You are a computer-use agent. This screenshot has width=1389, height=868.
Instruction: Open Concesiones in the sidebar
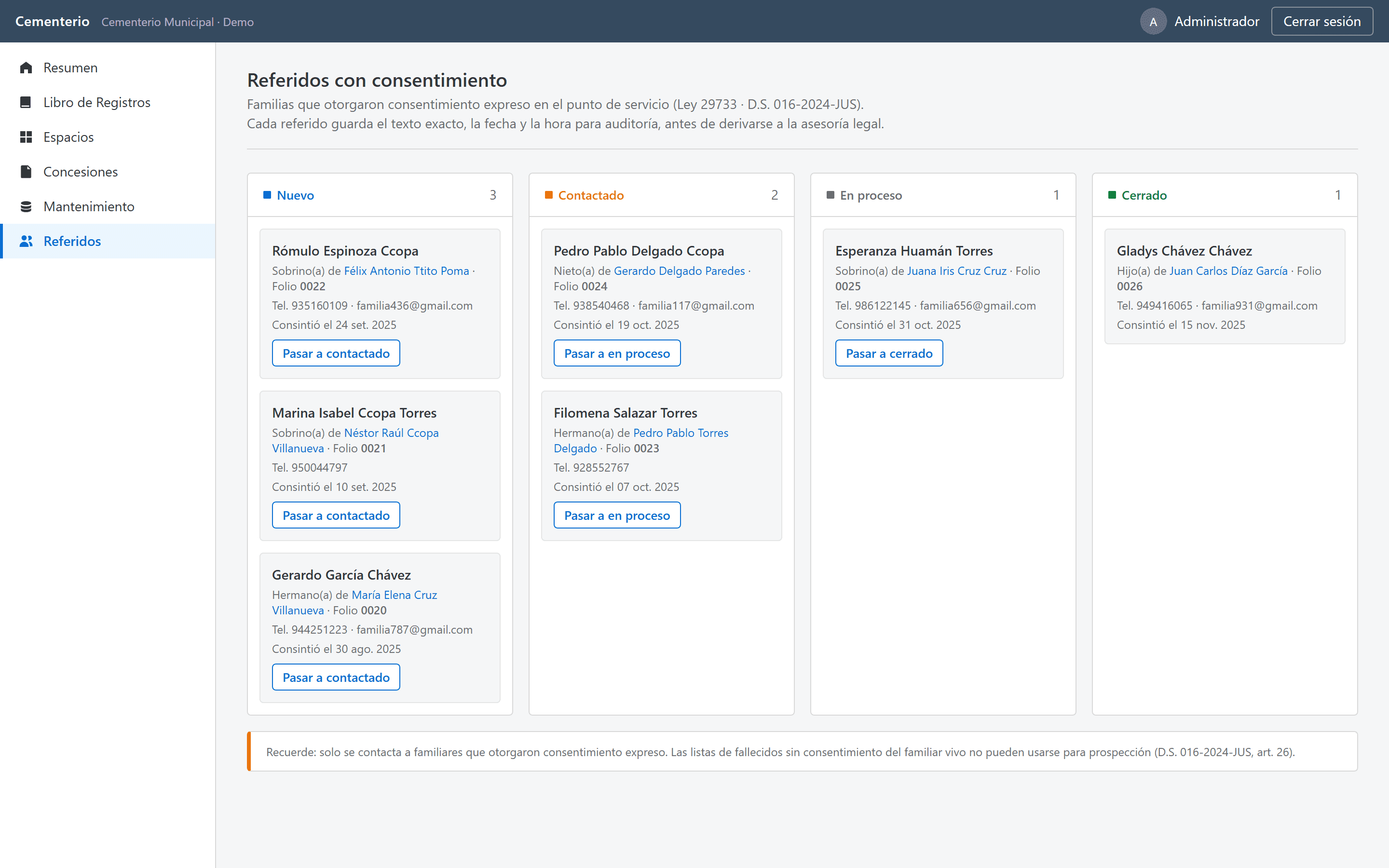point(108,172)
